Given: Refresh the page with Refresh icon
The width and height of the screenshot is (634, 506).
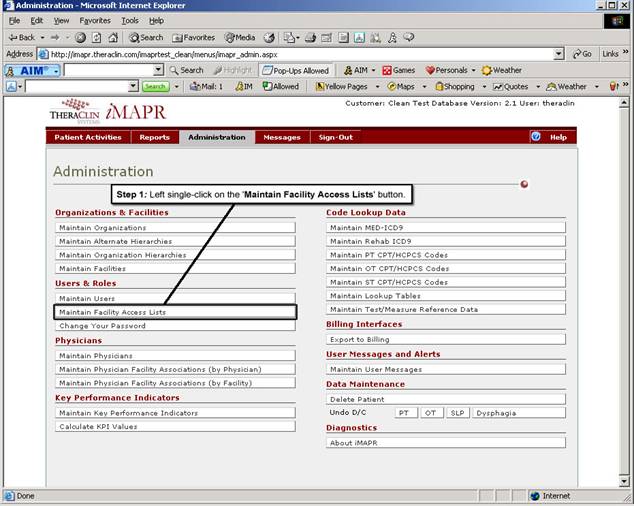Looking at the screenshot, I should tap(97, 38).
